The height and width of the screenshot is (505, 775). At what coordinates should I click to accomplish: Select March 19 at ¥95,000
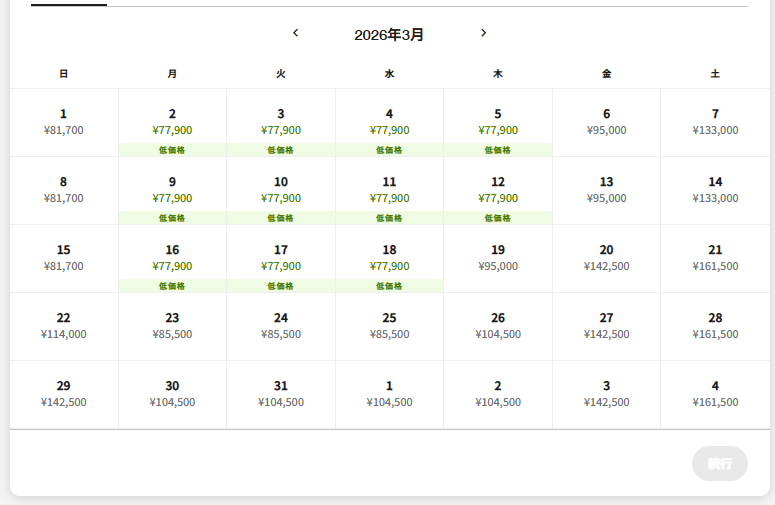point(498,258)
